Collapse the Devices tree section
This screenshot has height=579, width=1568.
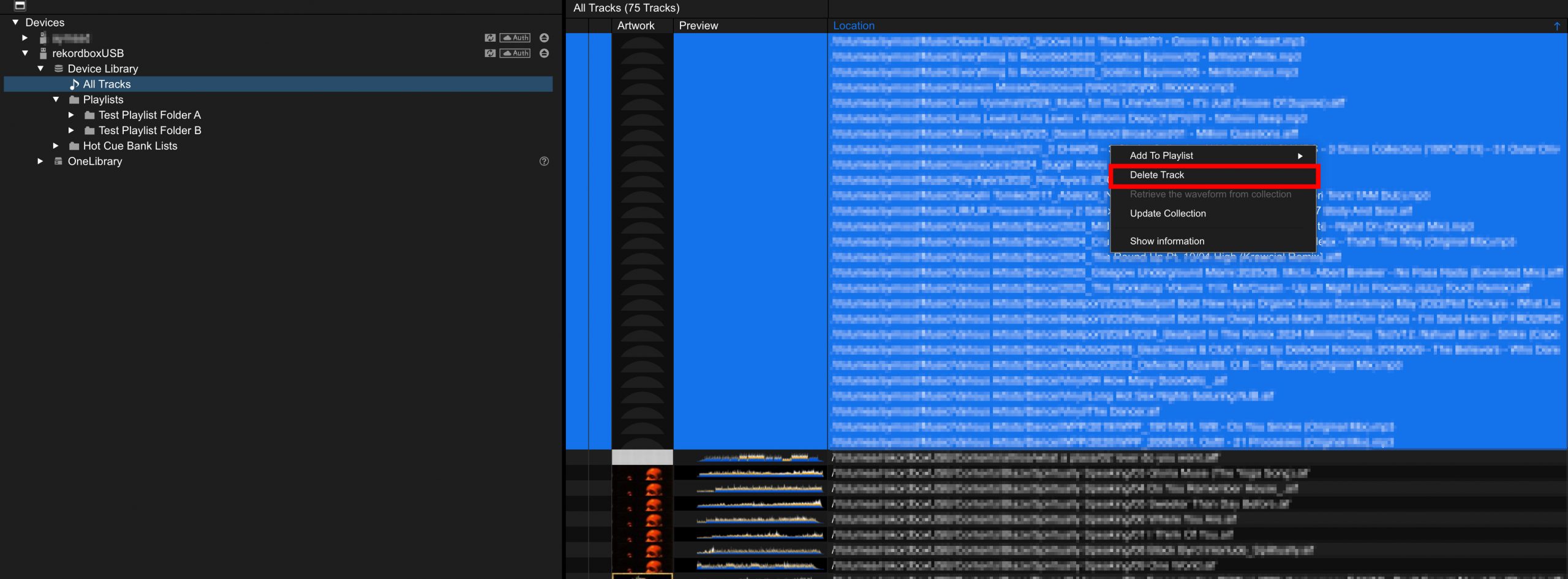[15, 22]
